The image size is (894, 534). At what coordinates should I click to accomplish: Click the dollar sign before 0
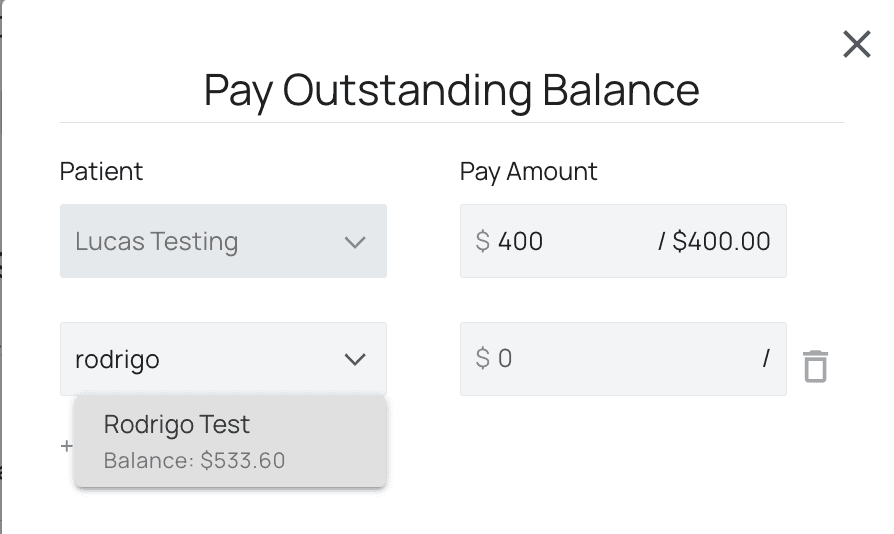[483, 358]
